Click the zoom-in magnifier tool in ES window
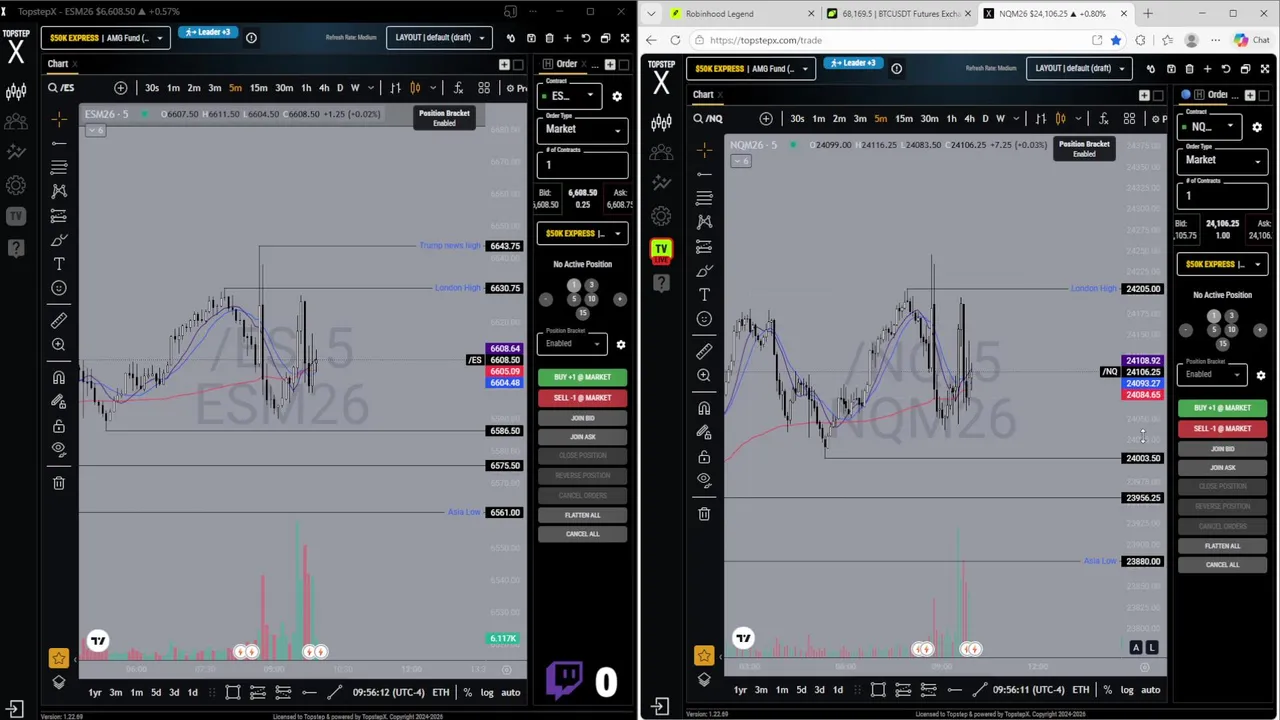 [x=59, y=344]
